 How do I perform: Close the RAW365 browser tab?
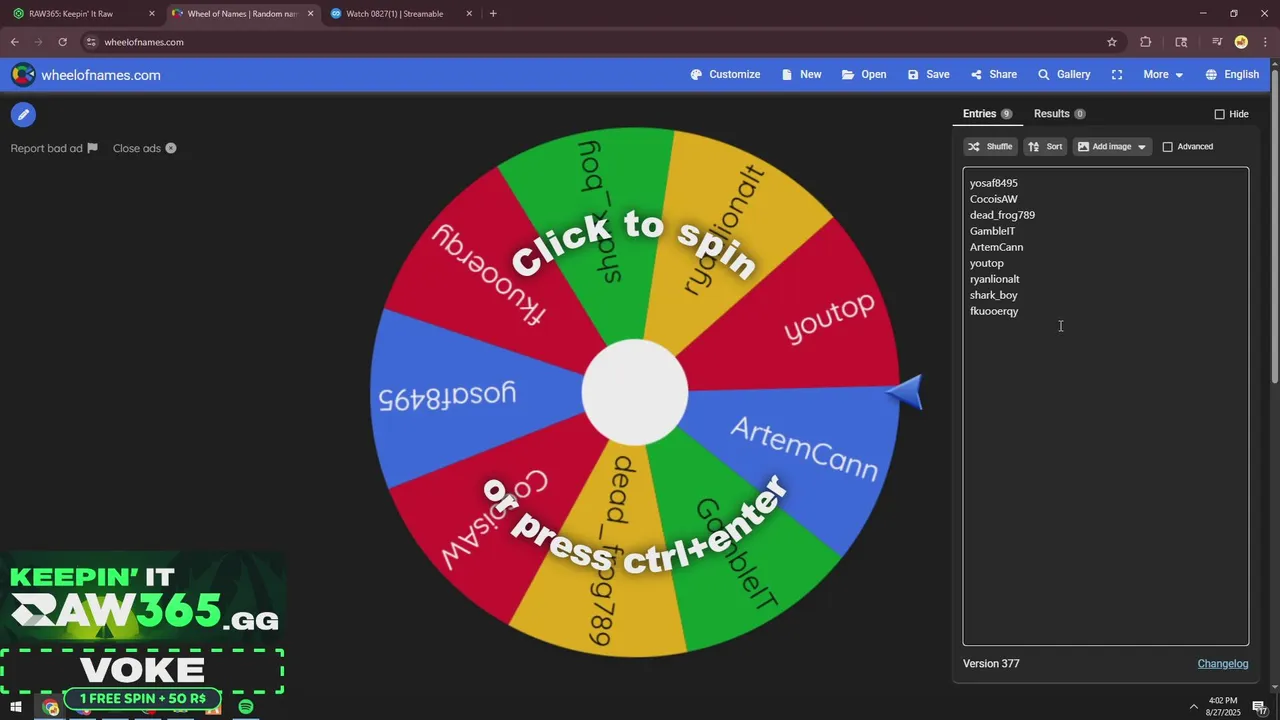coord(152,14)
